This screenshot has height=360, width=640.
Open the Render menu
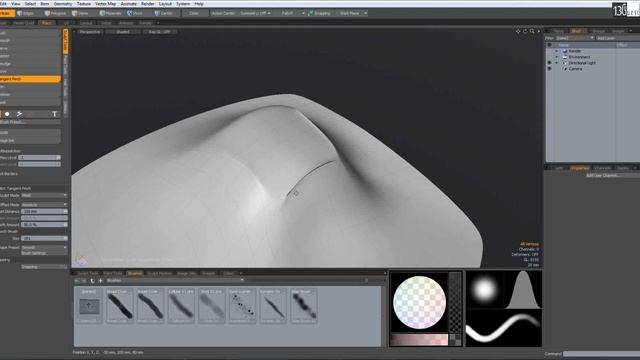[x=148, y=4]
